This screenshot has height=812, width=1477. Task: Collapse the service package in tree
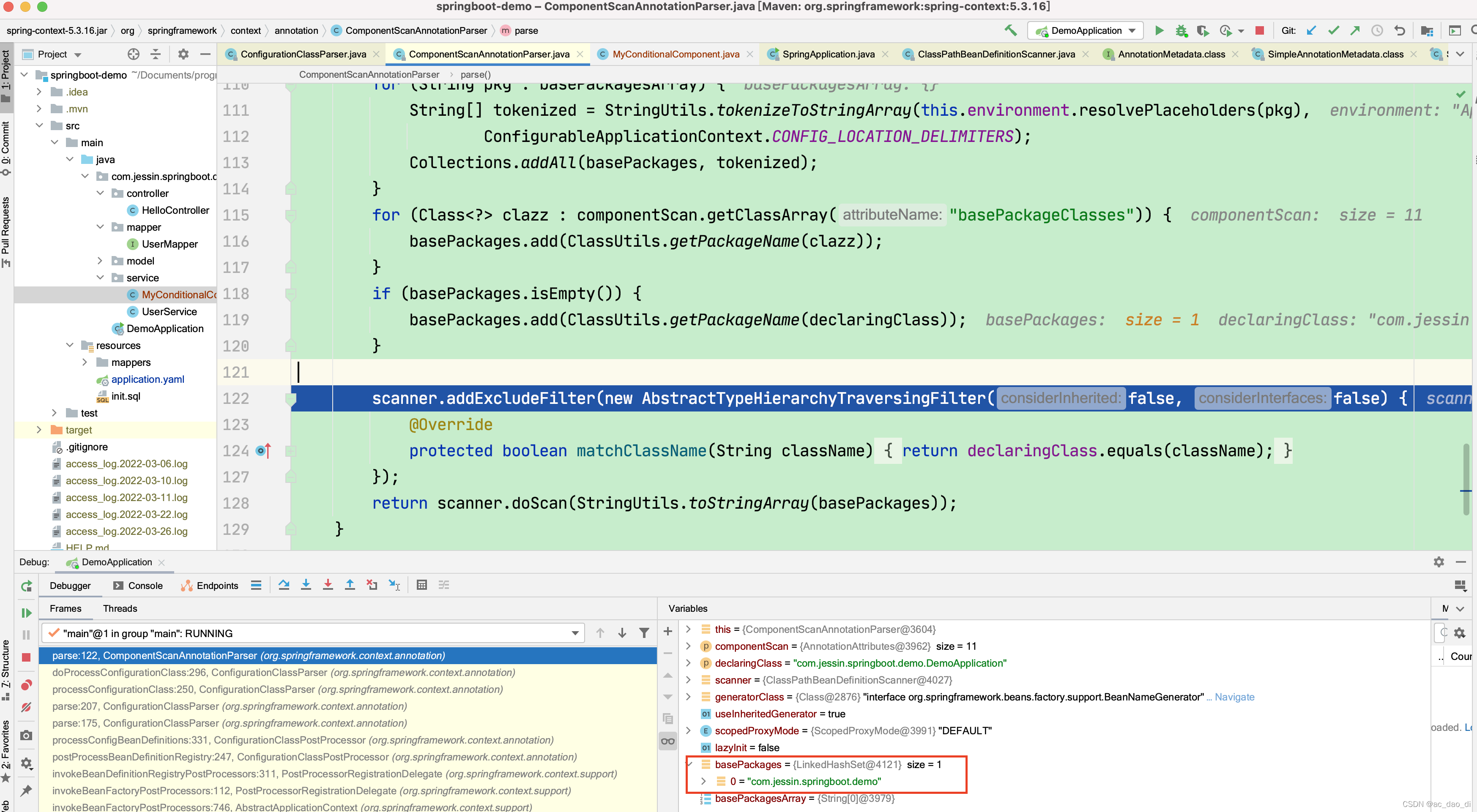point(100,277)
